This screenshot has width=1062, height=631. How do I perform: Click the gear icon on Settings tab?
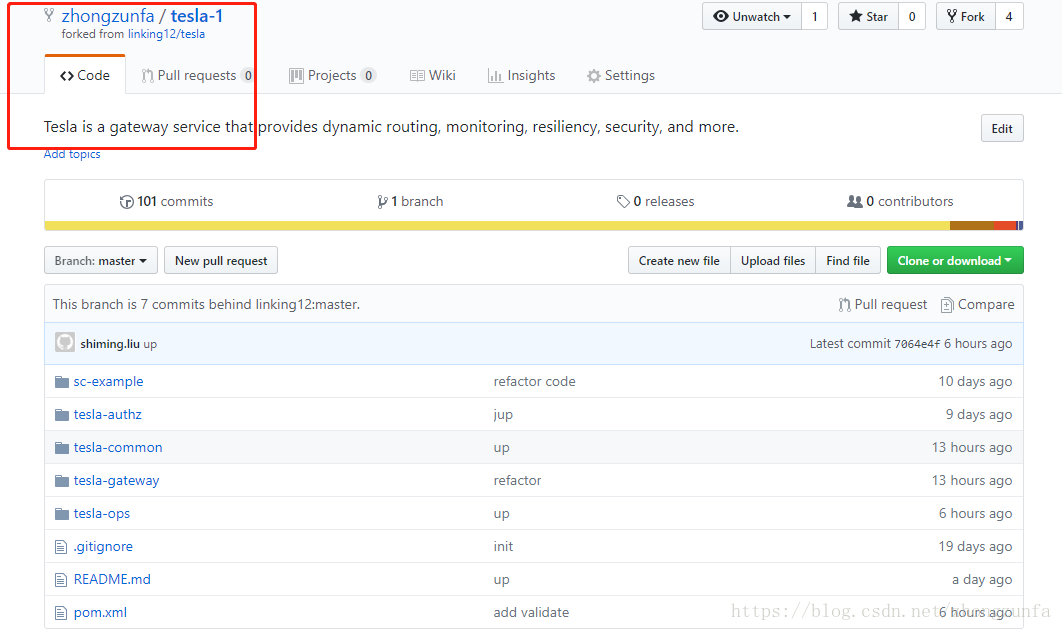594,76
